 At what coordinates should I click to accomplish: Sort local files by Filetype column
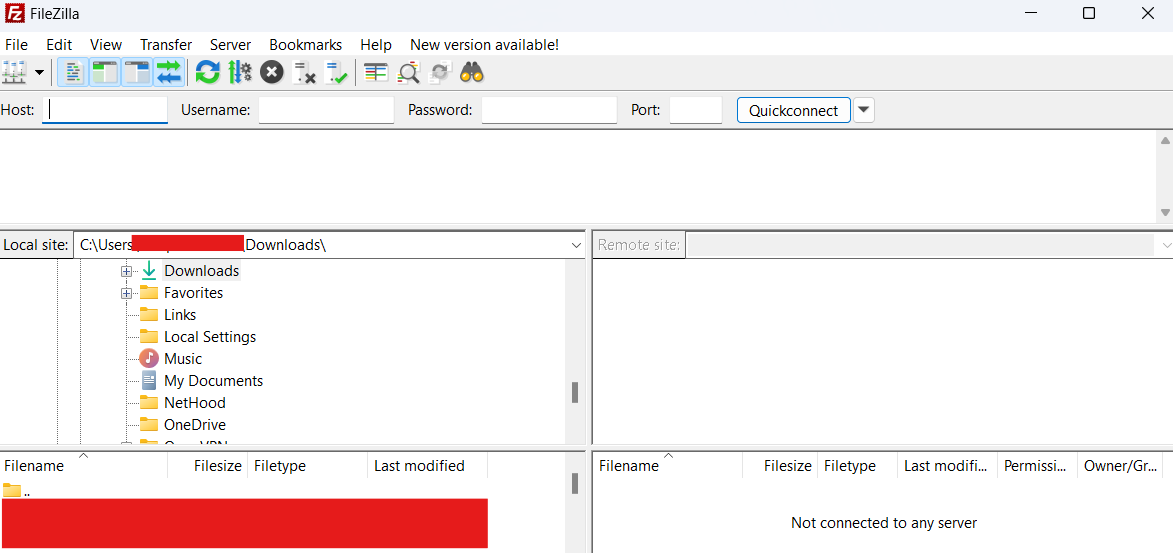(307, 465)
